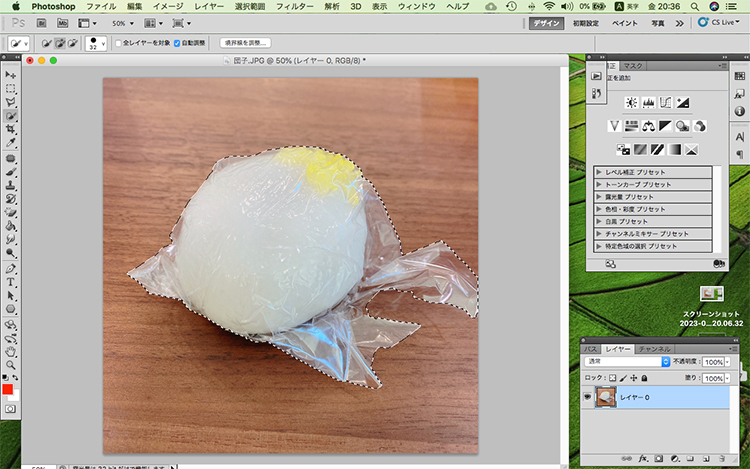Expand 色相・彩度 プリセット
This screenshot has height=469, width=750.
(x=598, y=209)
